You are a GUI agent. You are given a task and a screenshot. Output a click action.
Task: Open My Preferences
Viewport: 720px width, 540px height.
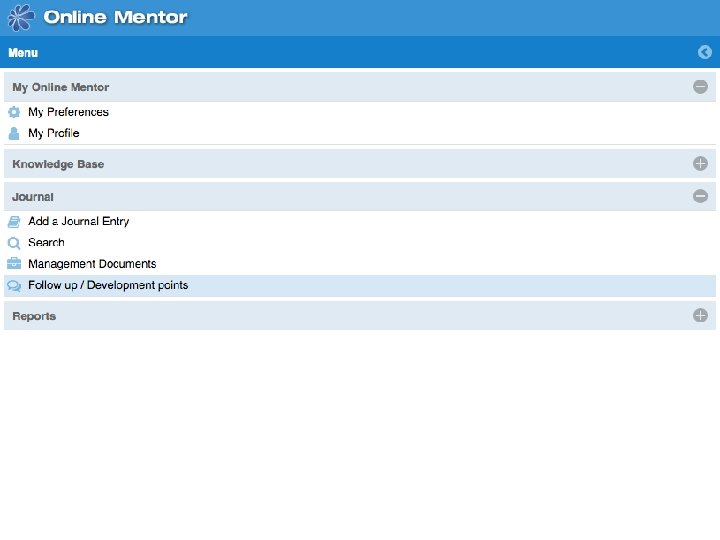pyautogui.click(x=68, y=112)
